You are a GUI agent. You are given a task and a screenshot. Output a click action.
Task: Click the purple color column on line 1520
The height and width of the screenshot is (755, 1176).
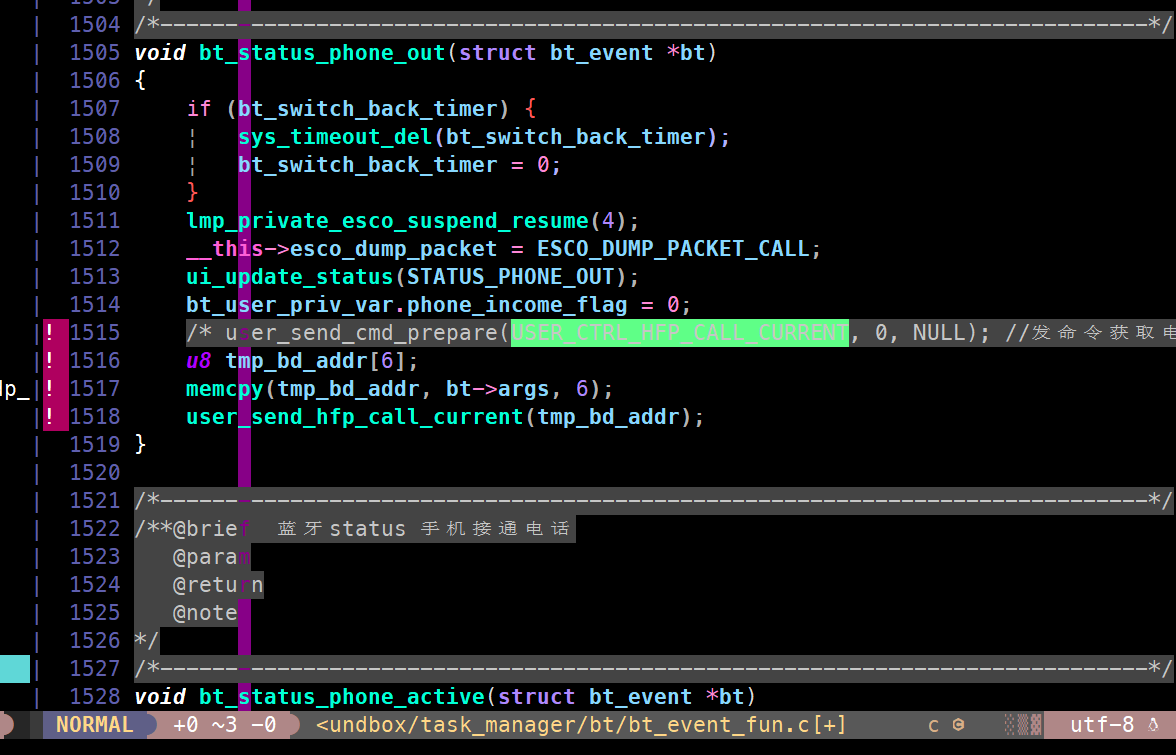coord(244,472)
